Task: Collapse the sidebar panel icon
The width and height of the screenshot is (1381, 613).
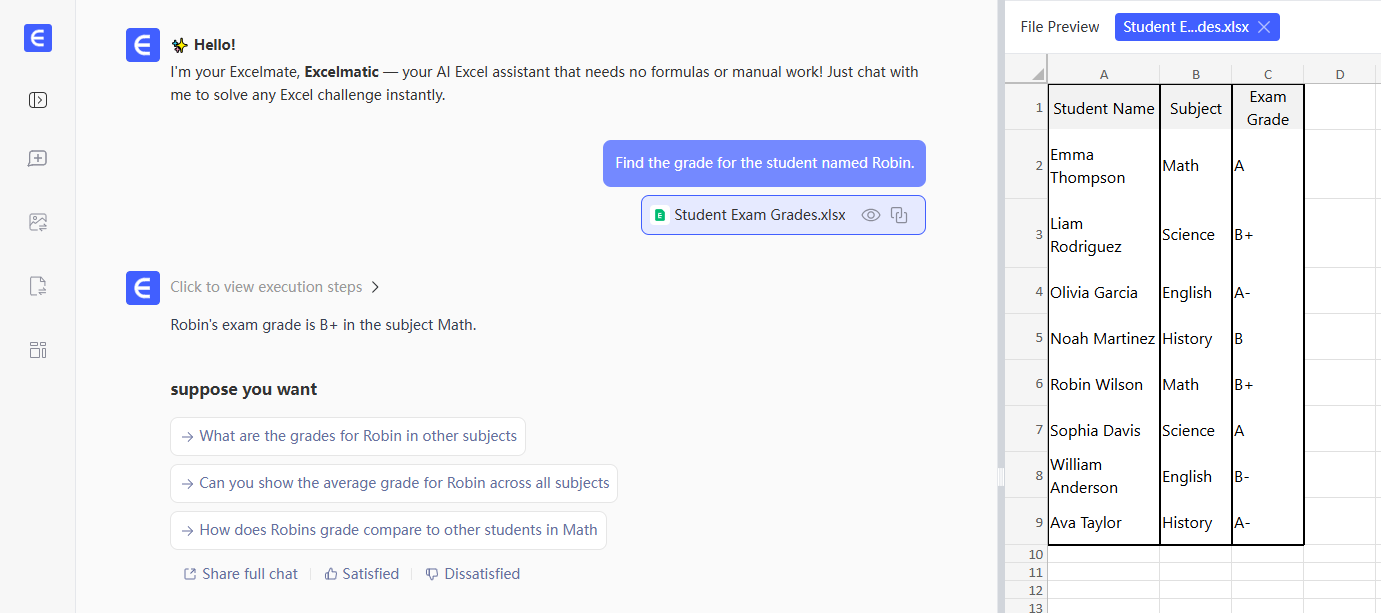Action: (x=38, y=100)
